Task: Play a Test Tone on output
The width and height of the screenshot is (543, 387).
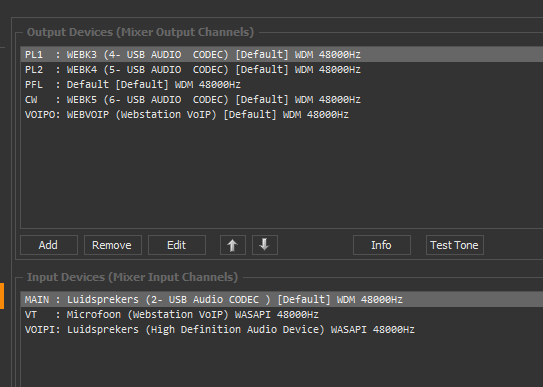Action: (x=455, y=245)
